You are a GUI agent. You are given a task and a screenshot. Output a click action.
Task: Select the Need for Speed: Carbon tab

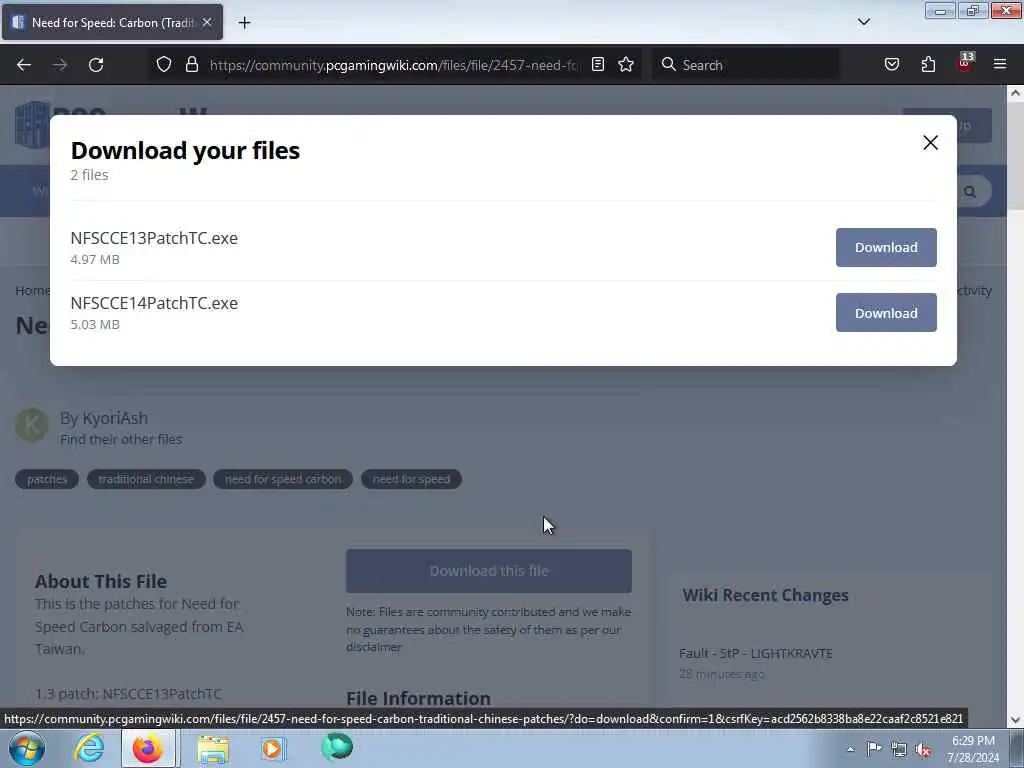(x=112, y=22)
